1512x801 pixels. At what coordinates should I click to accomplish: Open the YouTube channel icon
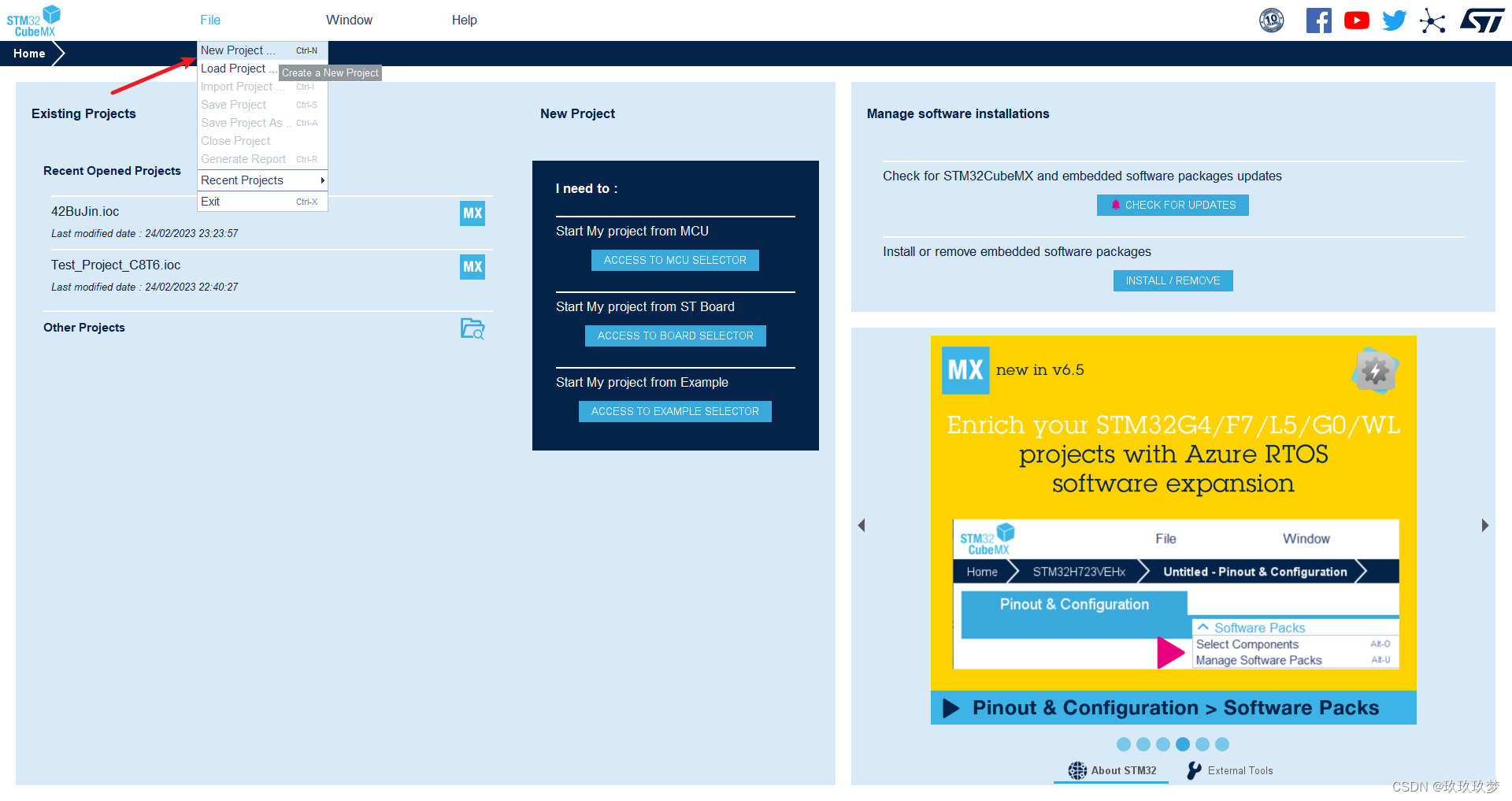(1357, 20)
